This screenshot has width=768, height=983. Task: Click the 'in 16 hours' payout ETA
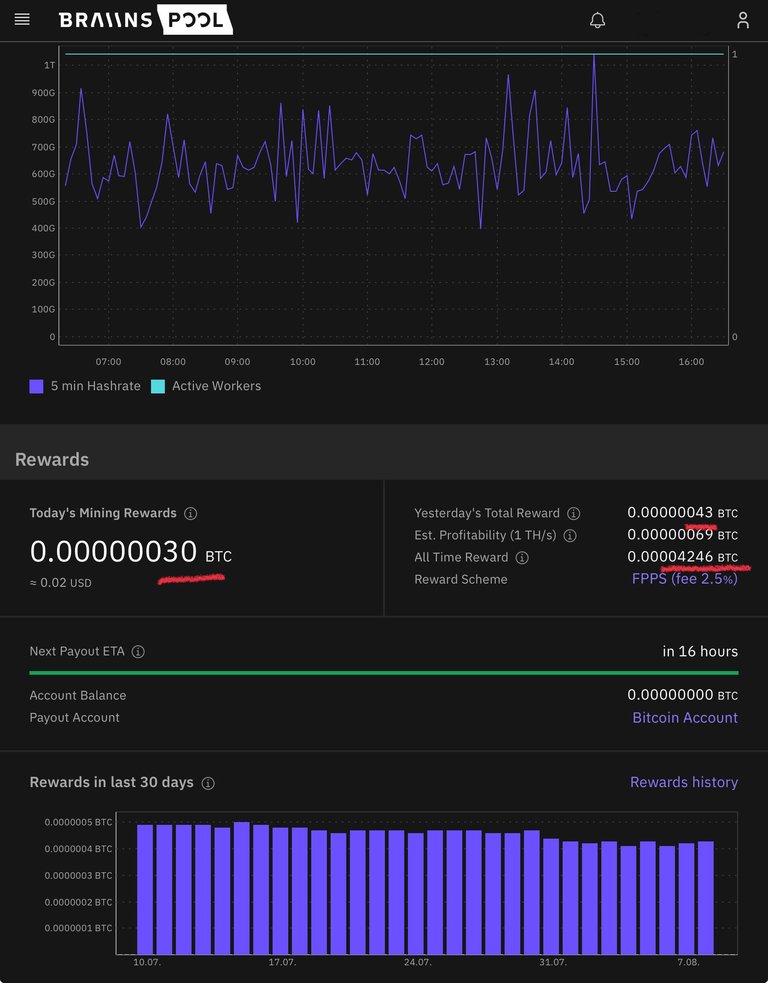coord(700,651)
